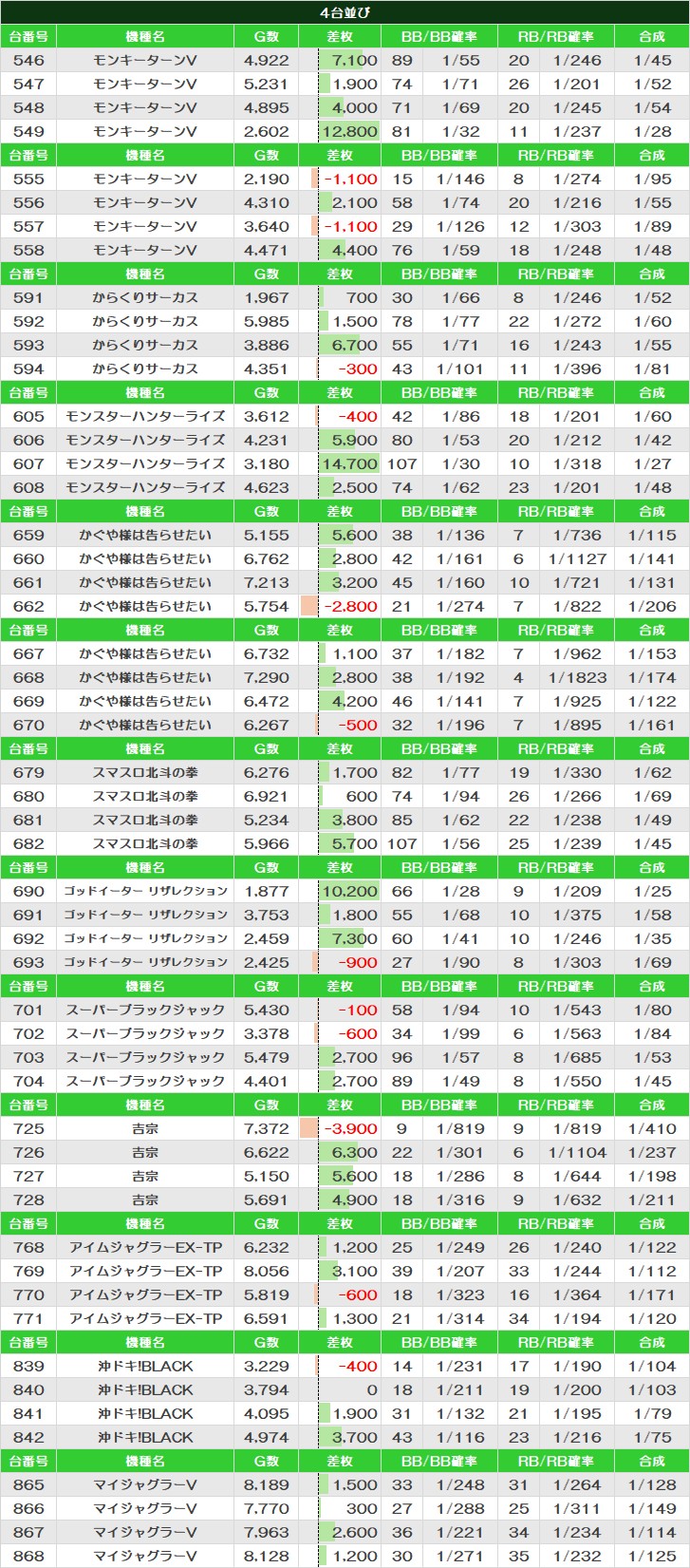Image resolution: width=690 pixels, height=1568 pixels.
Task: Select RB rate 1/1823
Action: (x=577, y=677)
